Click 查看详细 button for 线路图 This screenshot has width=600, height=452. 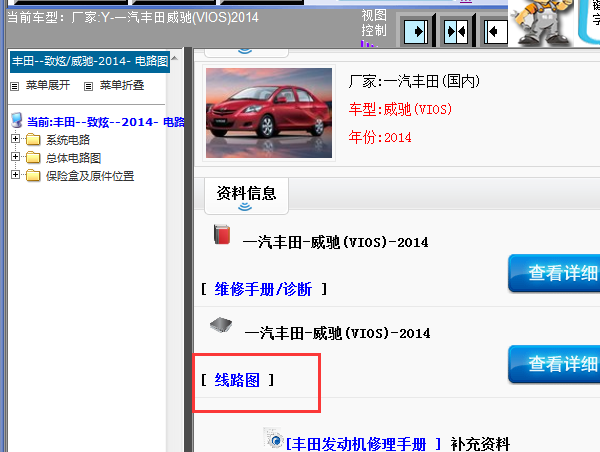[554, 364]
